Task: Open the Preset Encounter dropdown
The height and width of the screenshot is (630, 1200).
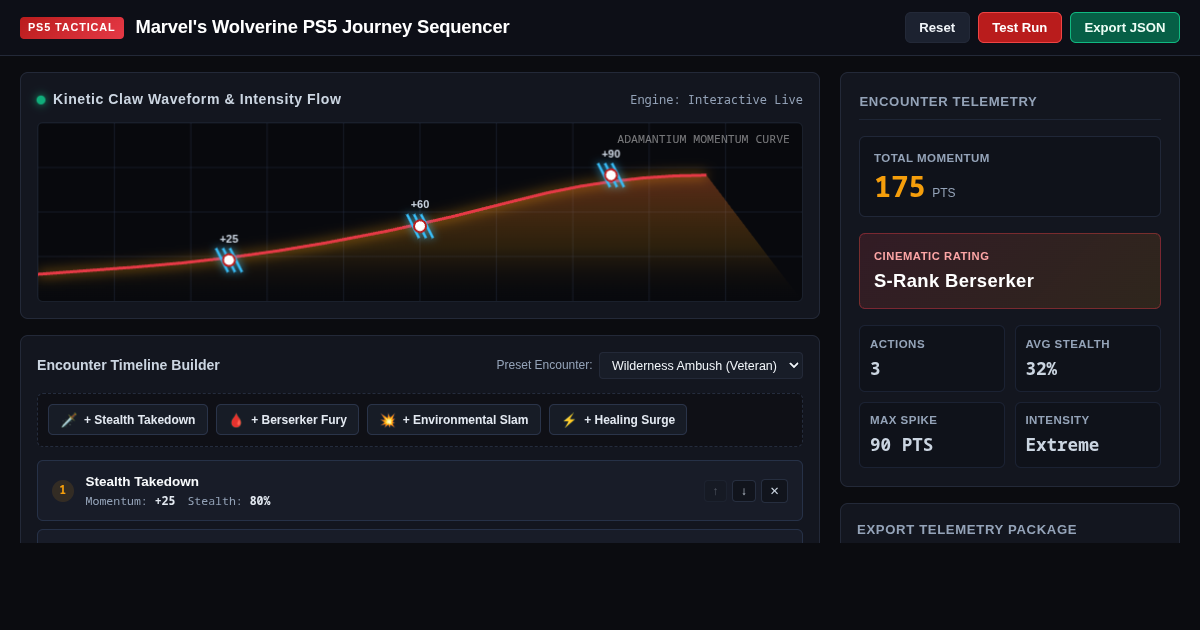Action: coord(700,365)
